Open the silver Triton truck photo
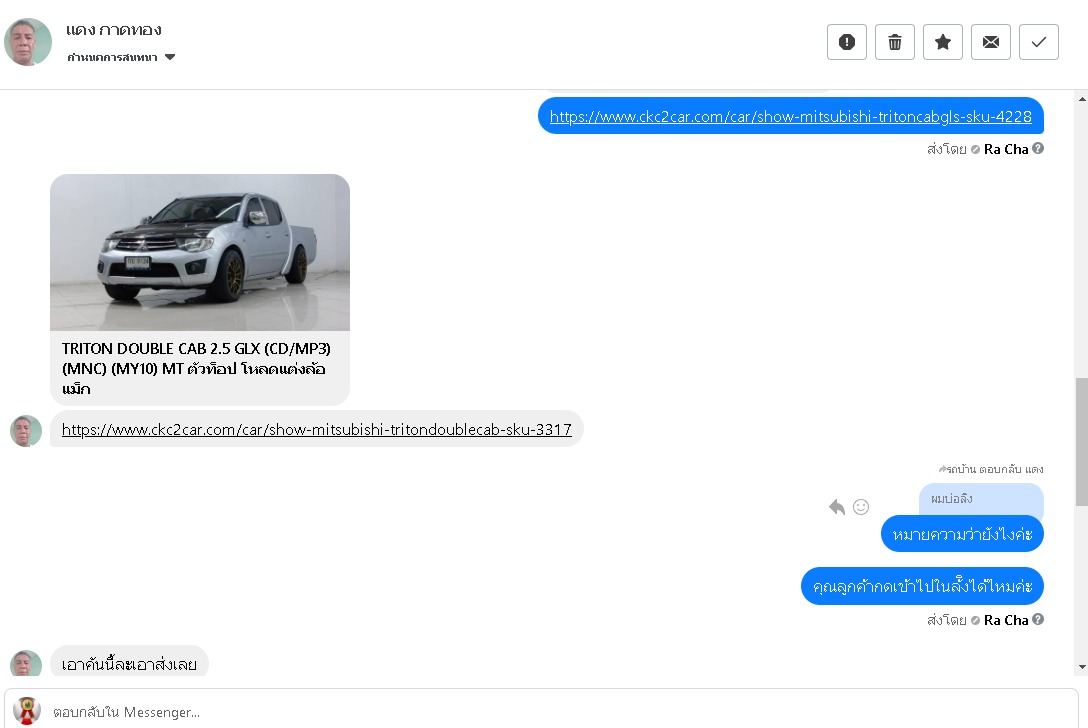The image size is (1088, 728). click(200, 253)
